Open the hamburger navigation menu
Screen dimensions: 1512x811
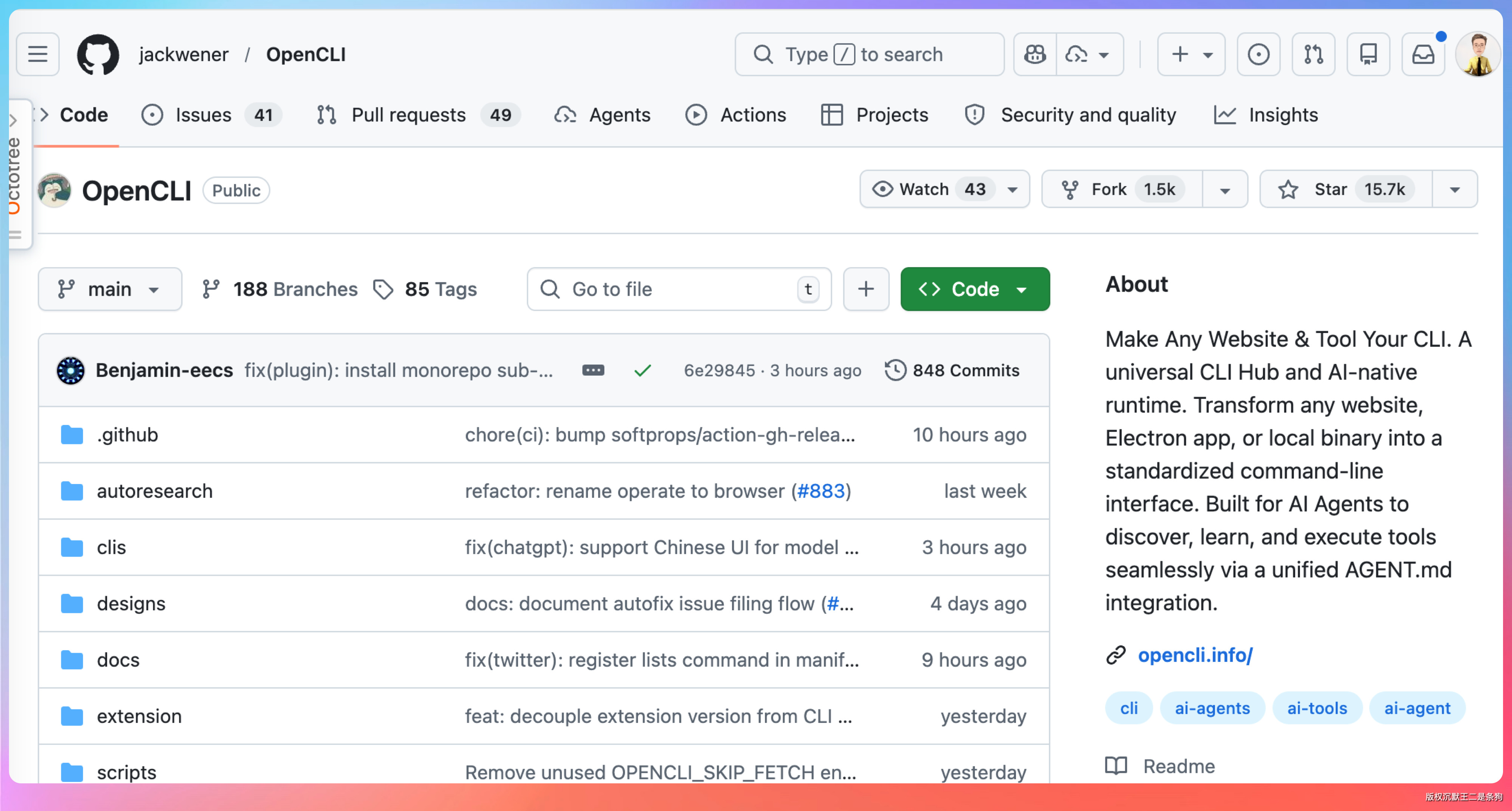point(38,55)
